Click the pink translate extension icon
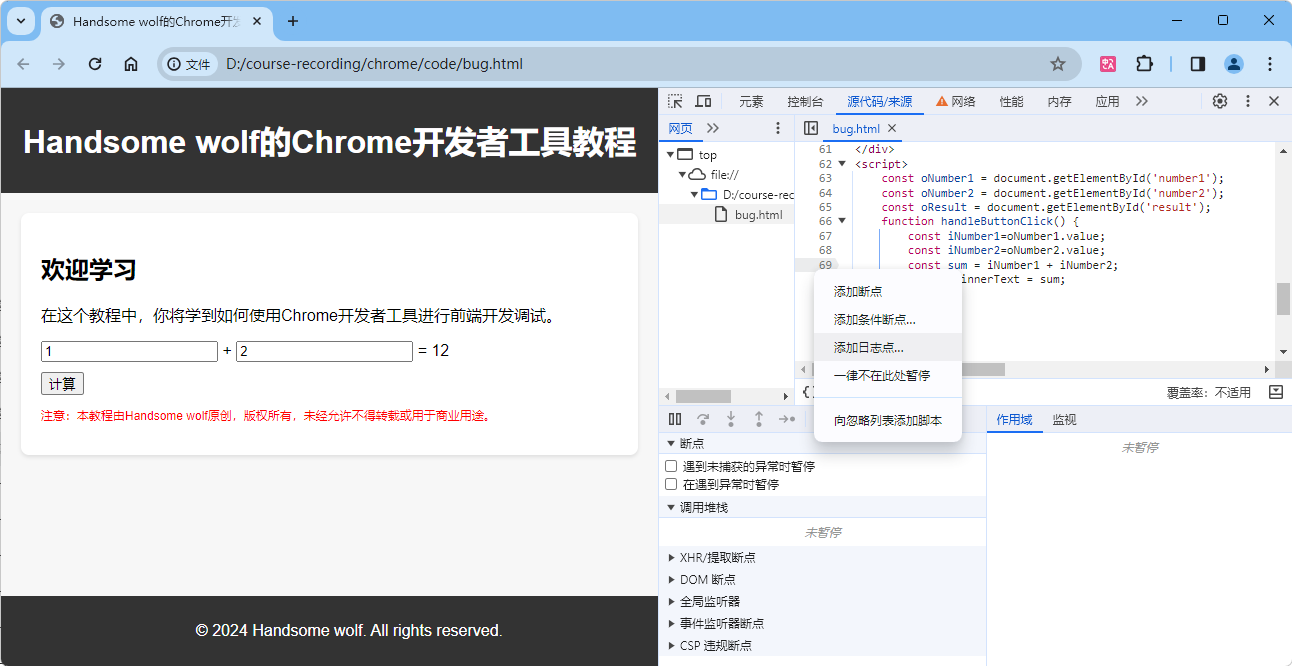 (1108, 64)
